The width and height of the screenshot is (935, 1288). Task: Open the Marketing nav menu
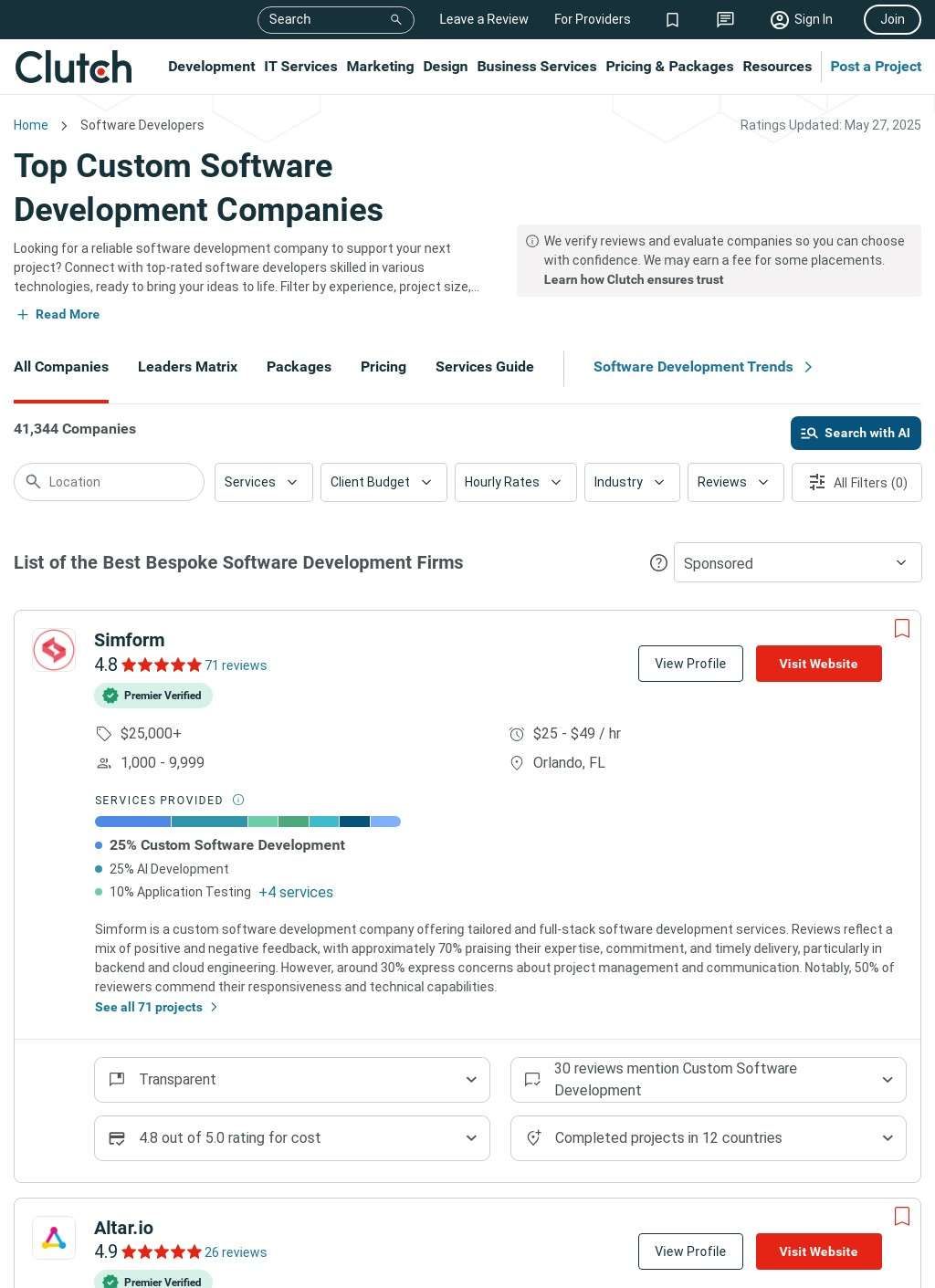[380, 67]
